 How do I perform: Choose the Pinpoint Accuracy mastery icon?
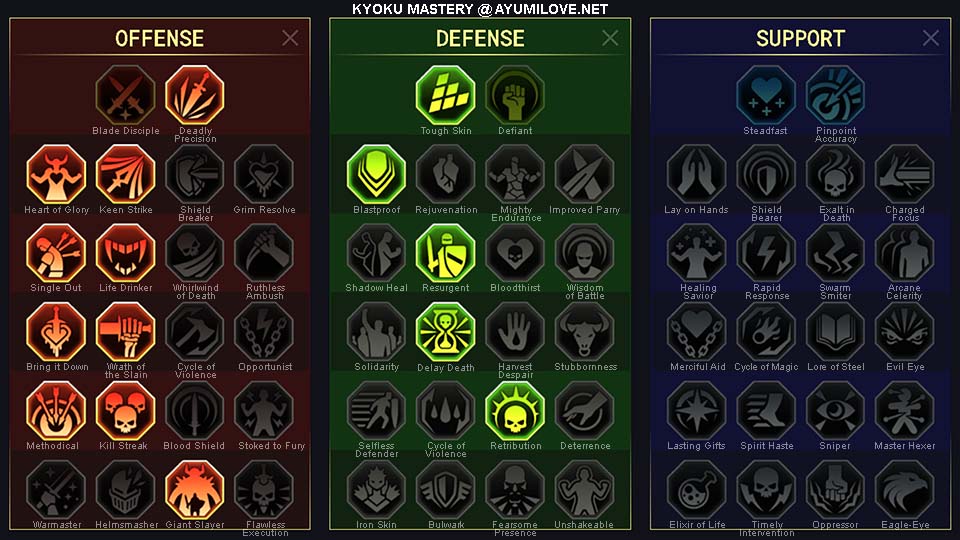point(835,96)
